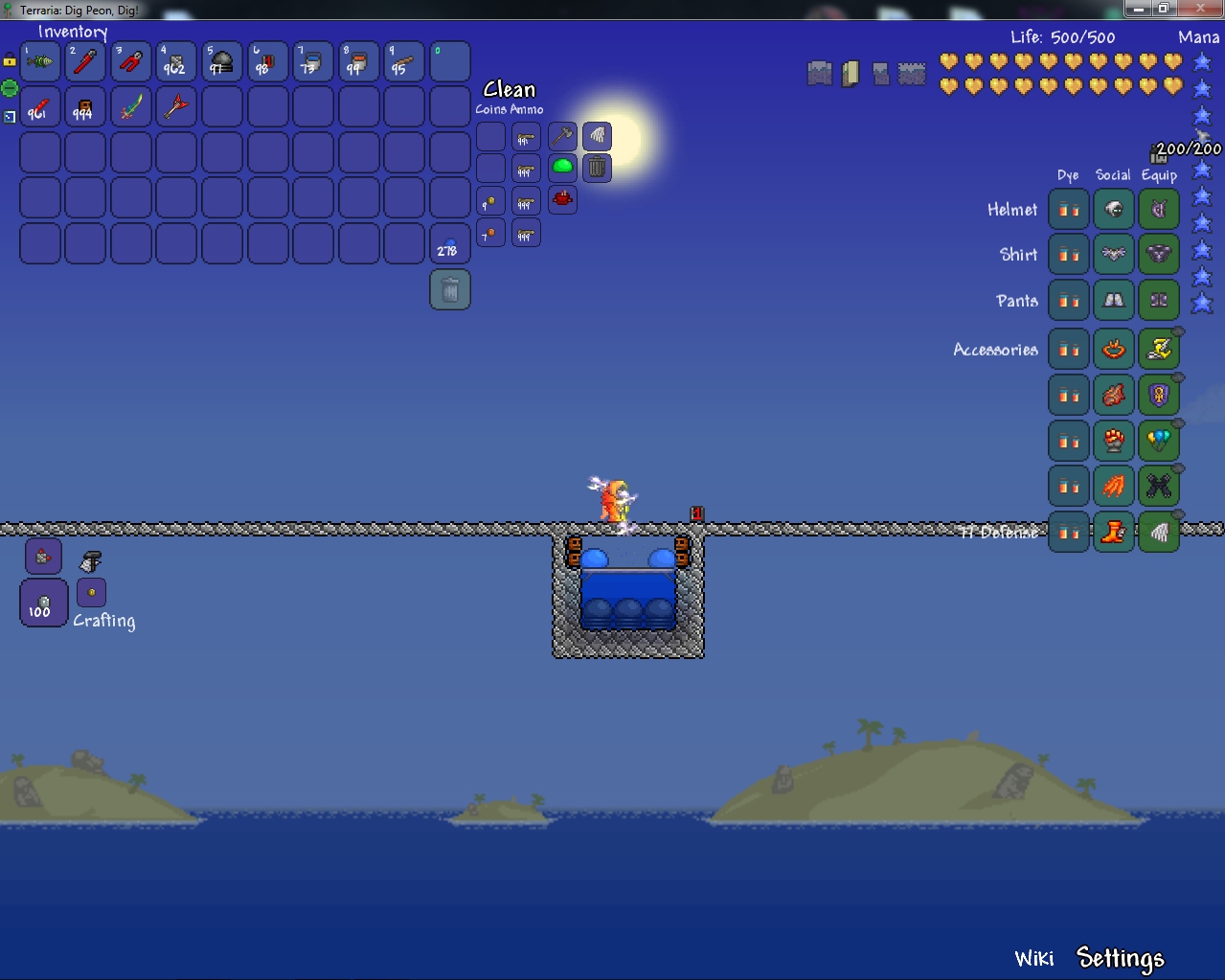Viewport: 1225px width, 980px height.
Task: Pick up the rainbow-bladed sword in inventory
Action: tap(131, 106)
